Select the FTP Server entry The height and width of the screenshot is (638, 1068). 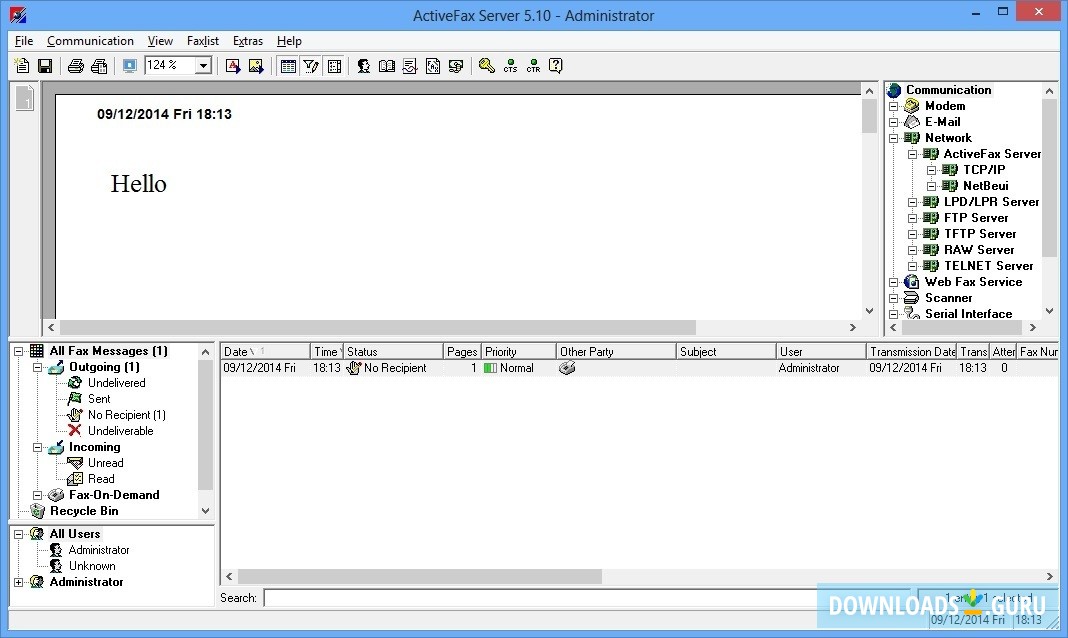click(975, 218)
